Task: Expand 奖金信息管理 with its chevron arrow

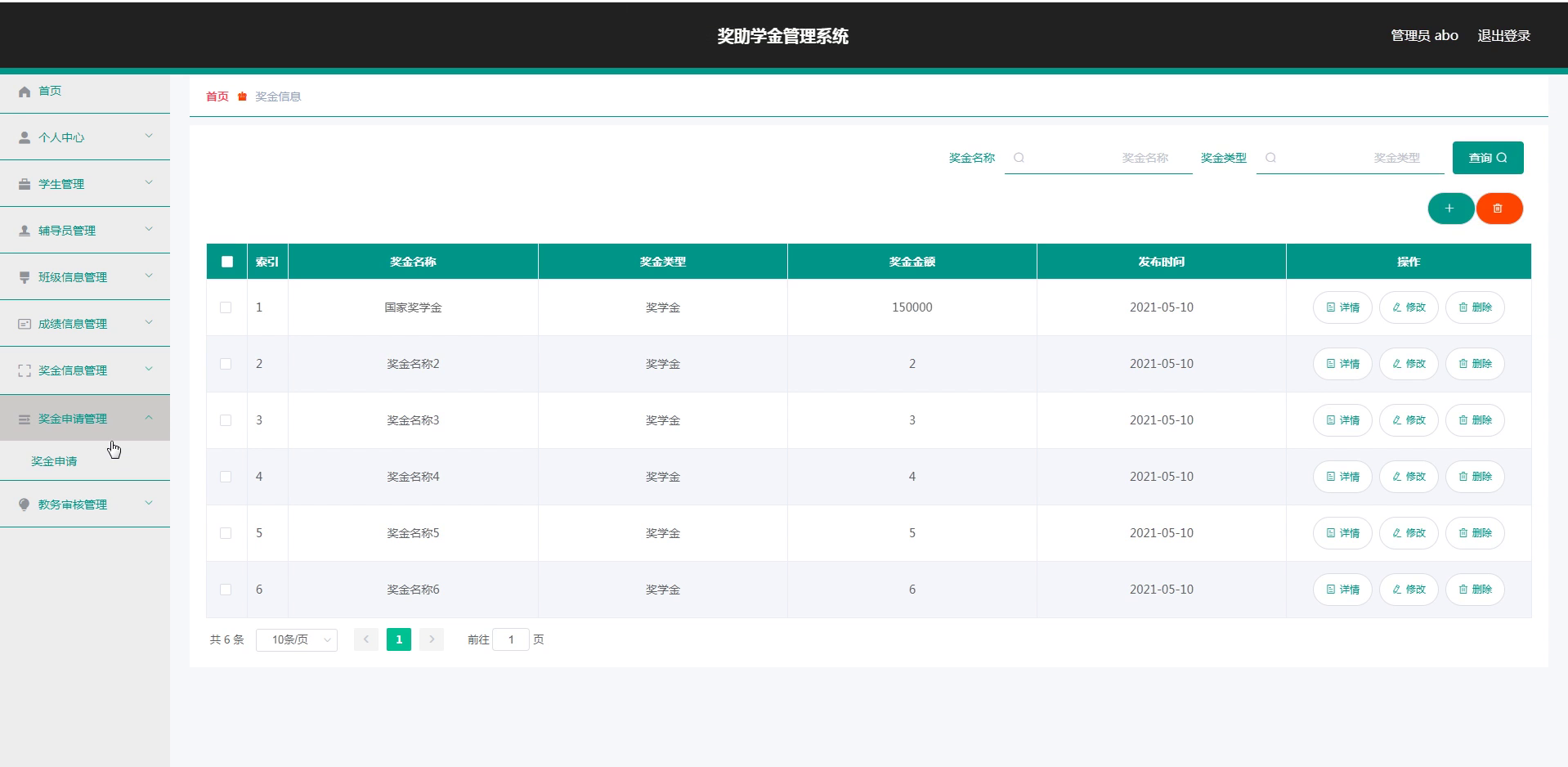Action: pos(149,369)
